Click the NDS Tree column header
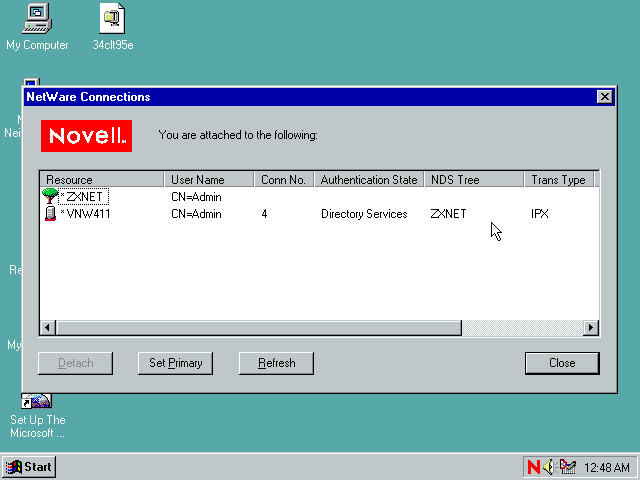This screenshot has height=480, width=640. click(x=474, y=180)
